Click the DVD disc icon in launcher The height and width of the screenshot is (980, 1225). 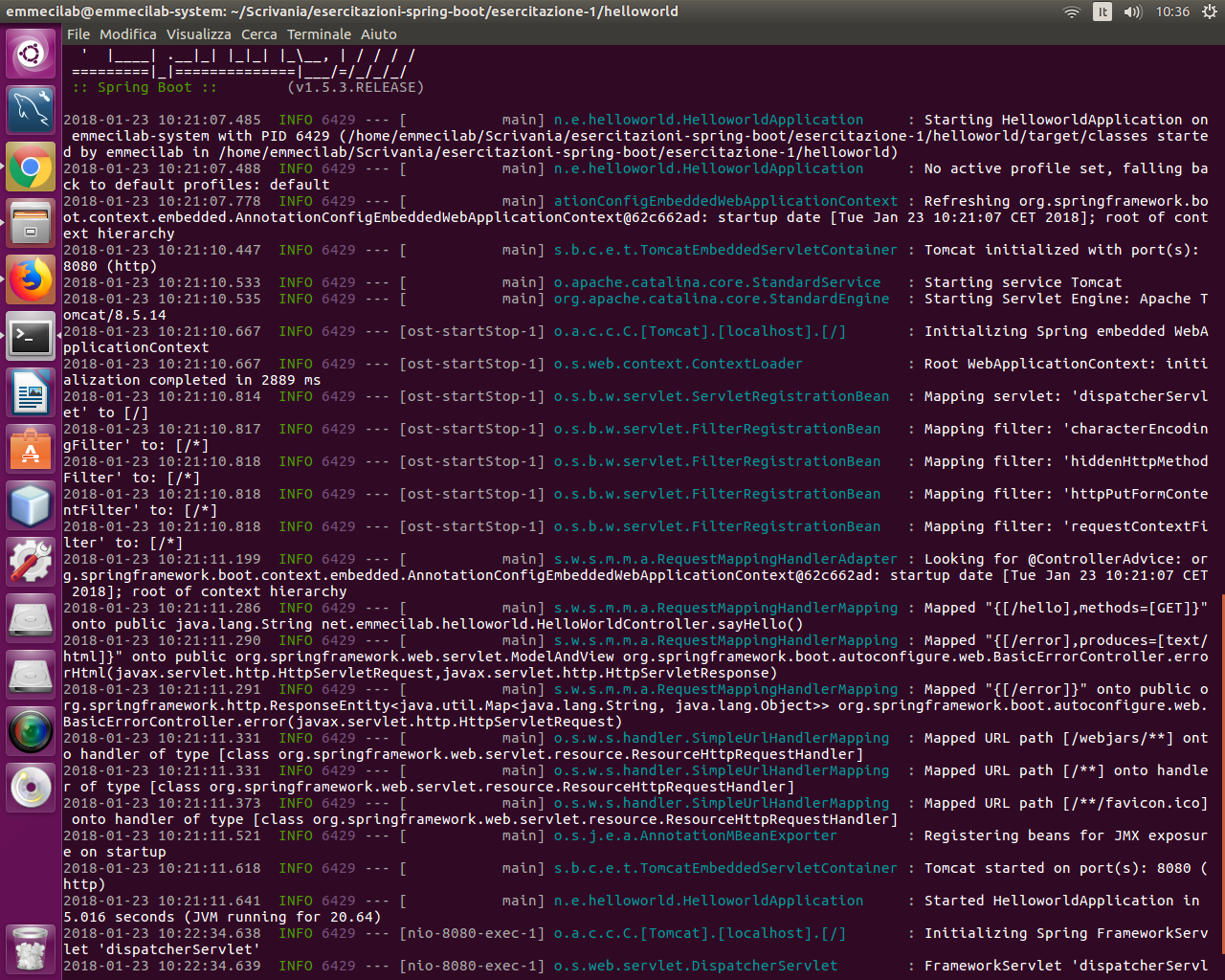pyautogui.click(x=31, y=788)
